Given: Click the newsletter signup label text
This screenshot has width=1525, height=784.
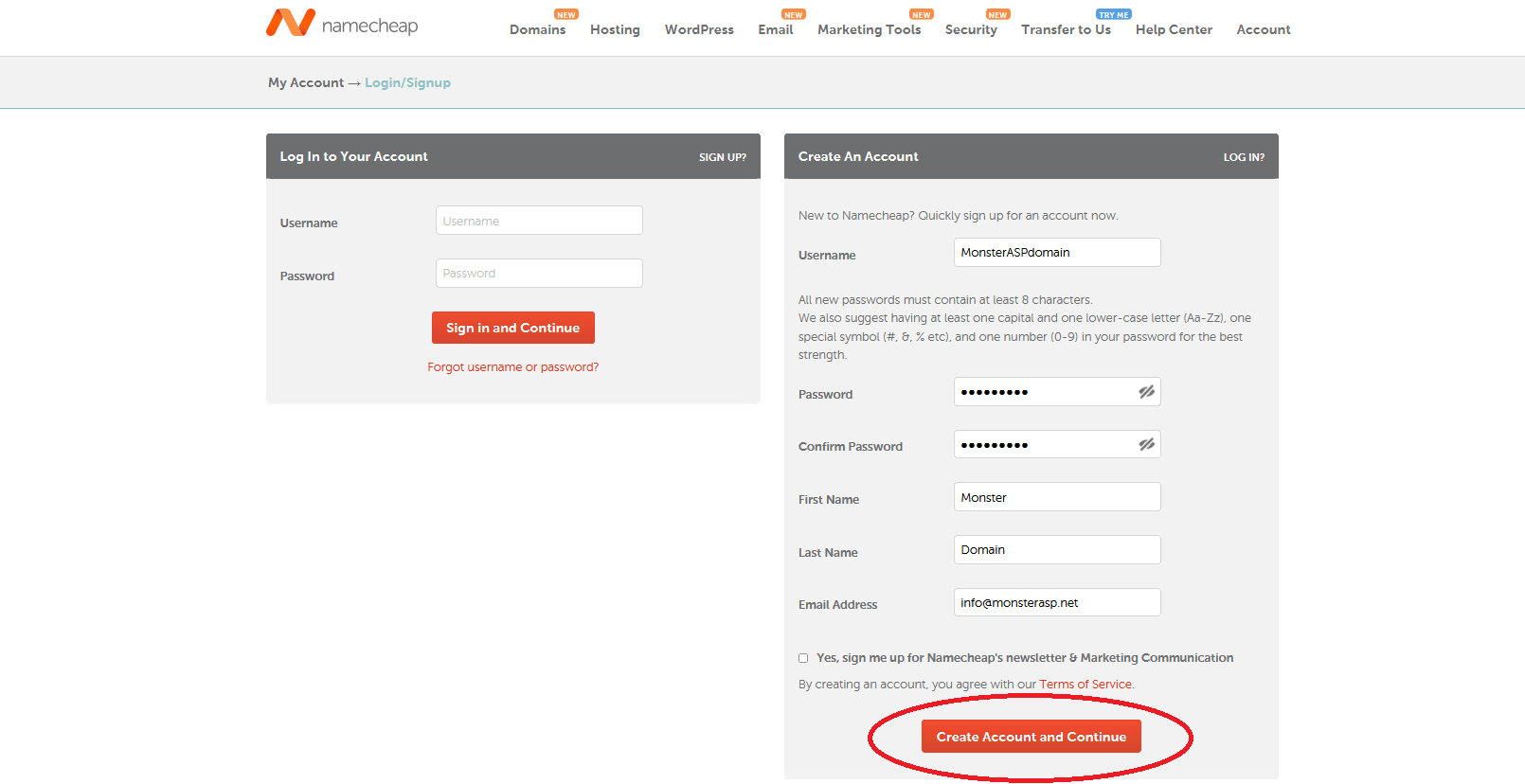Looking at the screenshot, I should (1025, 658).
